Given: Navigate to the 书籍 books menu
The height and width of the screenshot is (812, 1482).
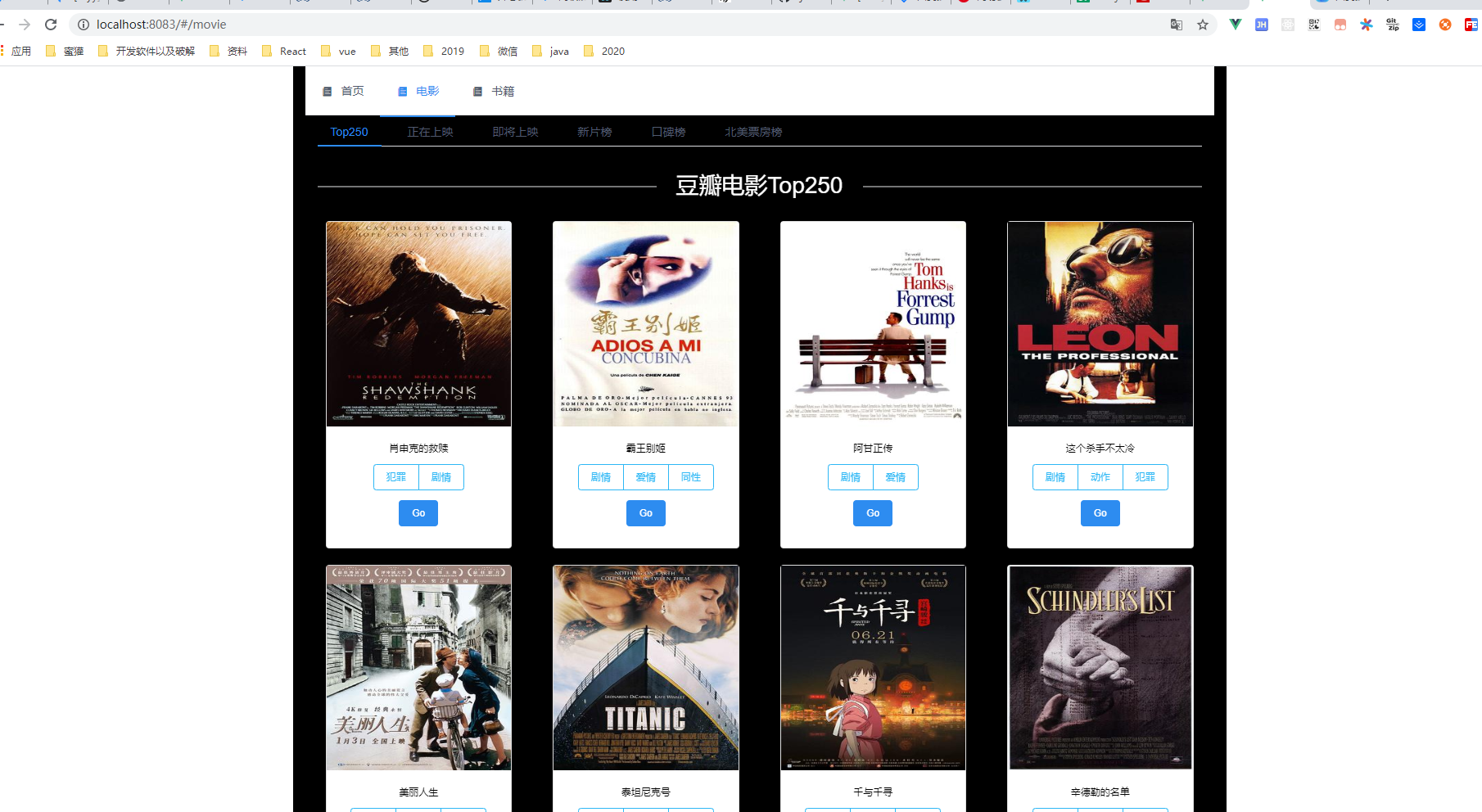Looking at the screenshot, I should (494, 92).
